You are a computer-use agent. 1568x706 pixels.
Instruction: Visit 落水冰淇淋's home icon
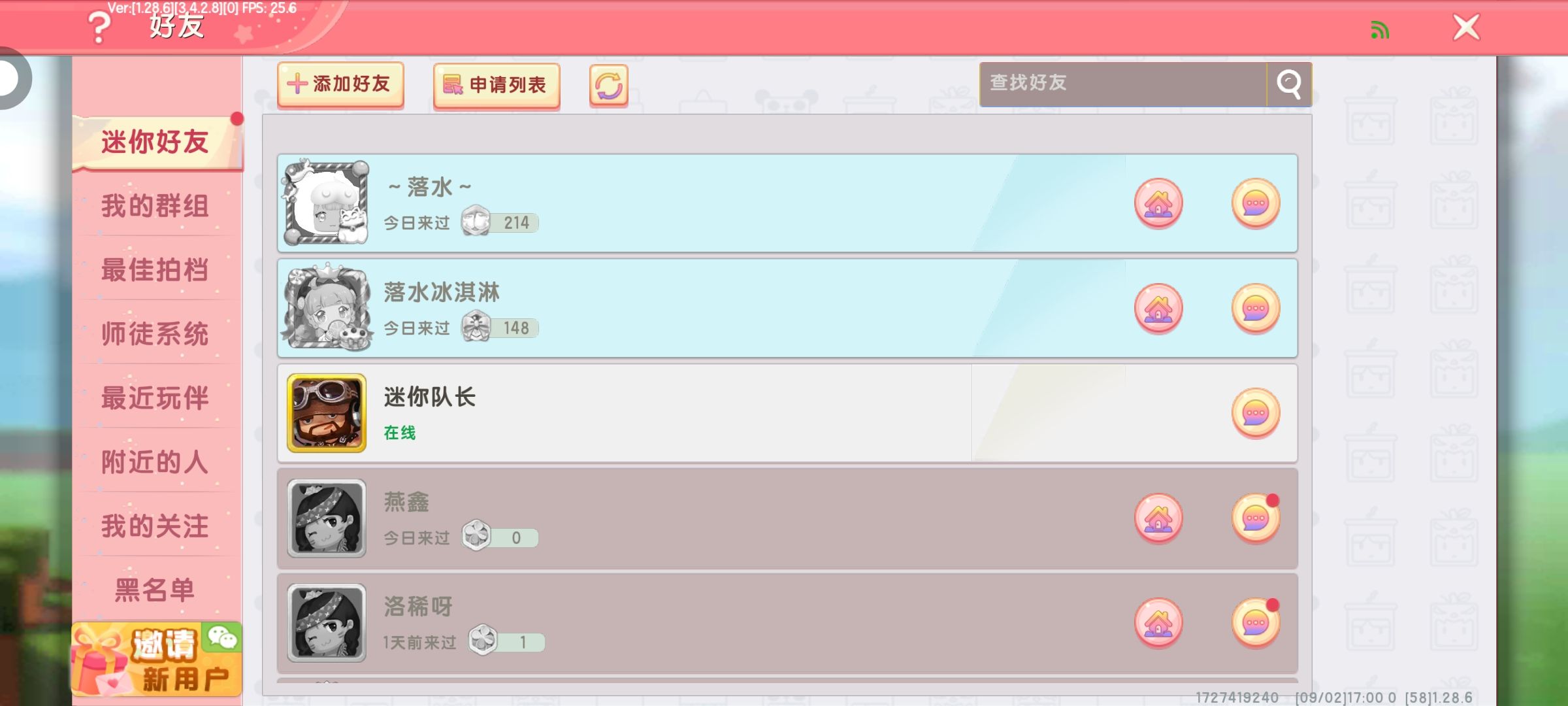pos(1158,309)
